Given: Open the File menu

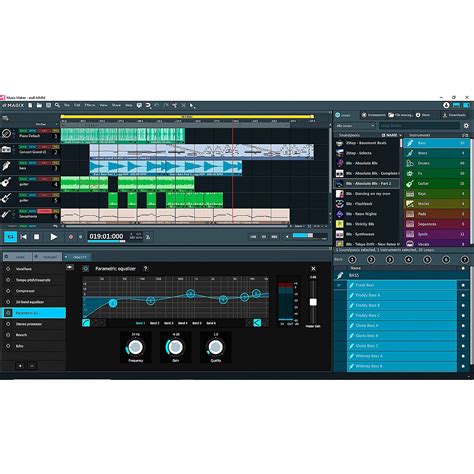Looking at the screenshot, I should (x=67, y=105).
